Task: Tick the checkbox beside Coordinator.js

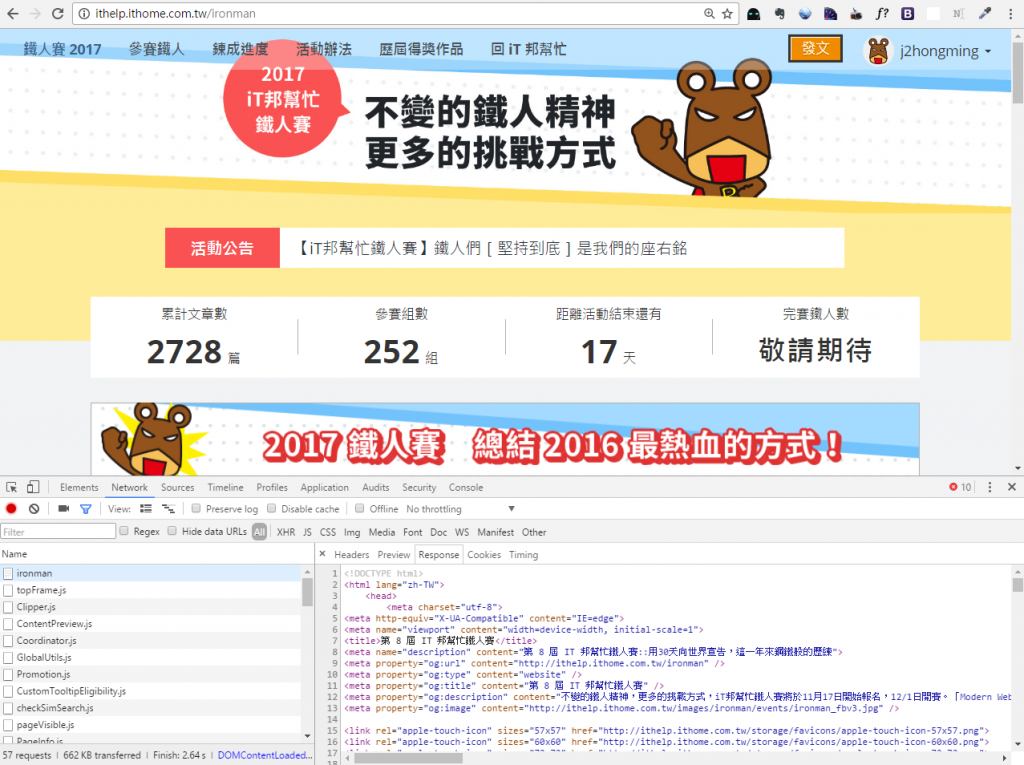Action: [8, 641]
